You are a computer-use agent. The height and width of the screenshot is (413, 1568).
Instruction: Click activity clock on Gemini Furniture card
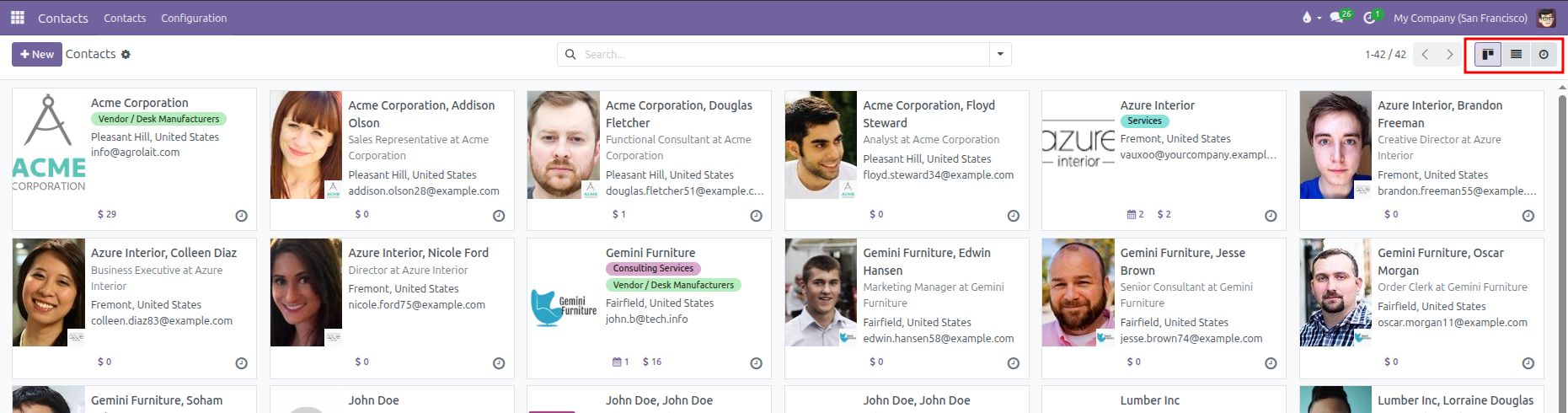(x=756, y=363)
